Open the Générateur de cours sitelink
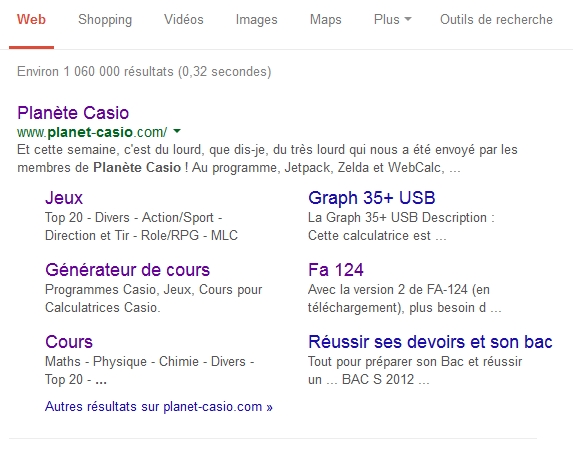The height and width of the screenshot is (449, 573). coord(128,270)
